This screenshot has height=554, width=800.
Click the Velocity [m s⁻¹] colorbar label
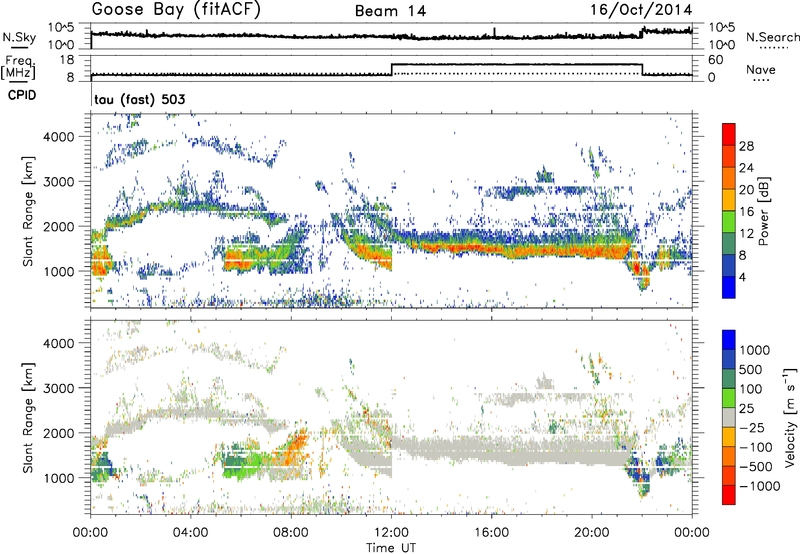point(790,417)
